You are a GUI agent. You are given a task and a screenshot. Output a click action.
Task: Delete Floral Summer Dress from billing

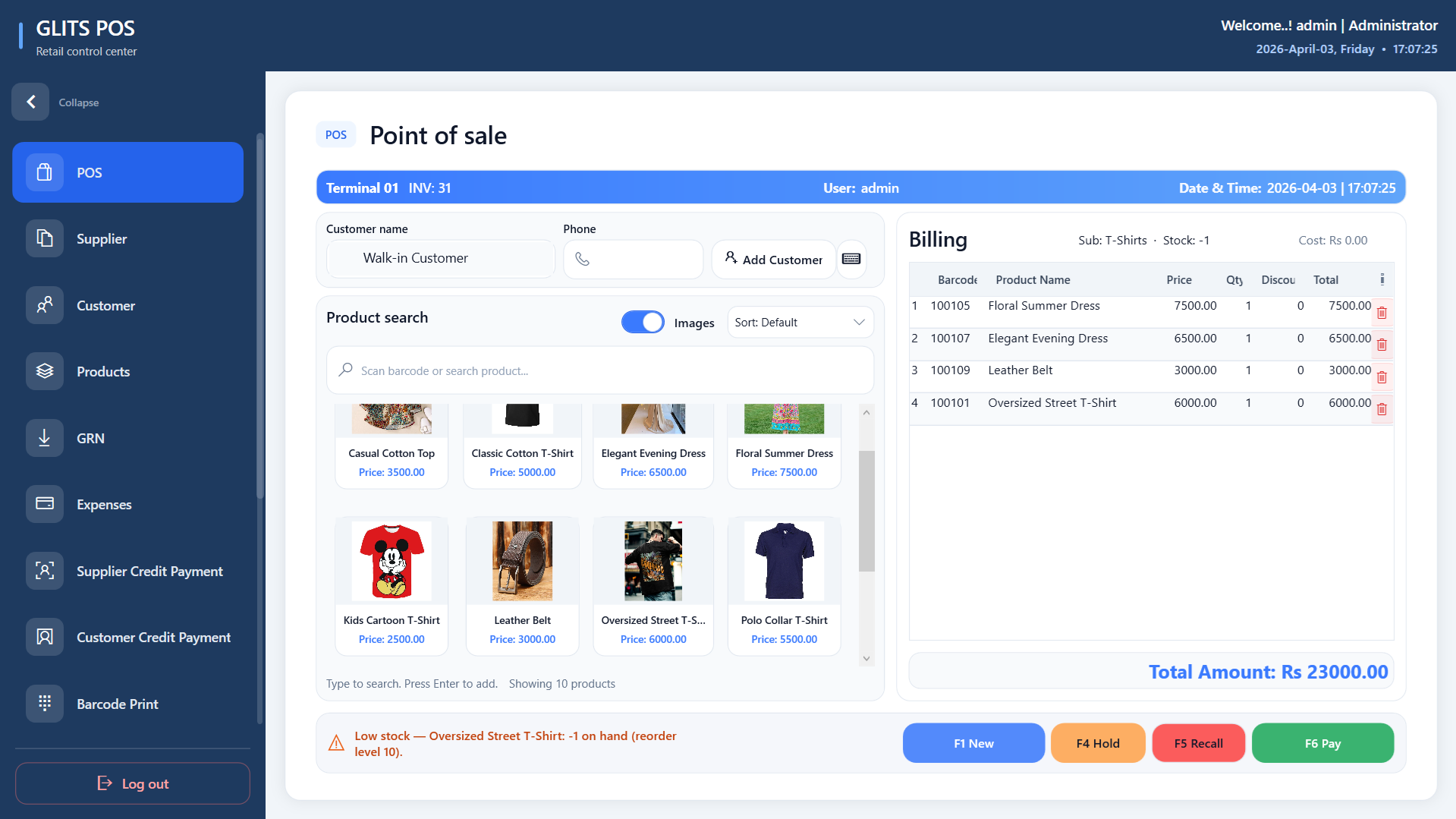pos(1382,313)
